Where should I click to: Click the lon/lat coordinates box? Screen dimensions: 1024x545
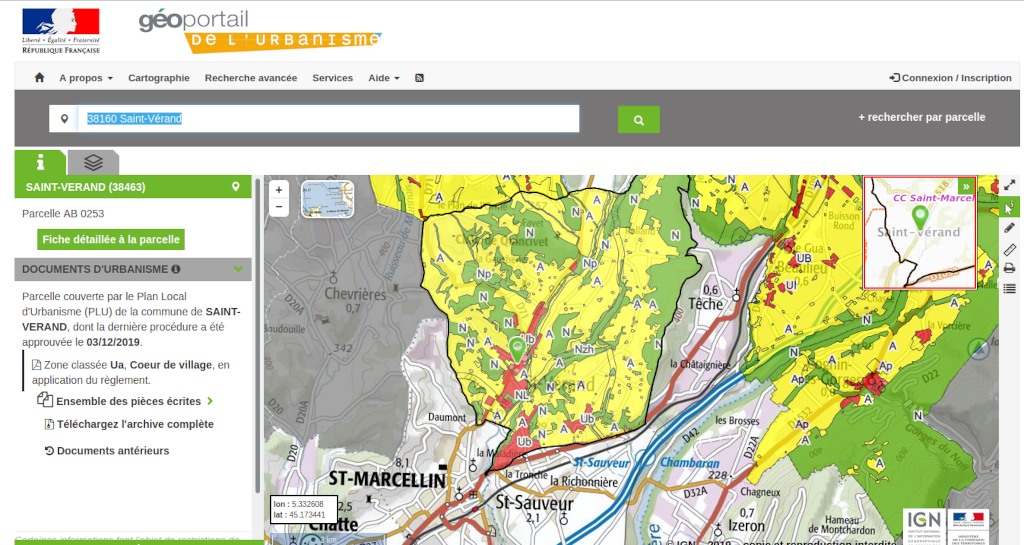[x=304, y=510]
